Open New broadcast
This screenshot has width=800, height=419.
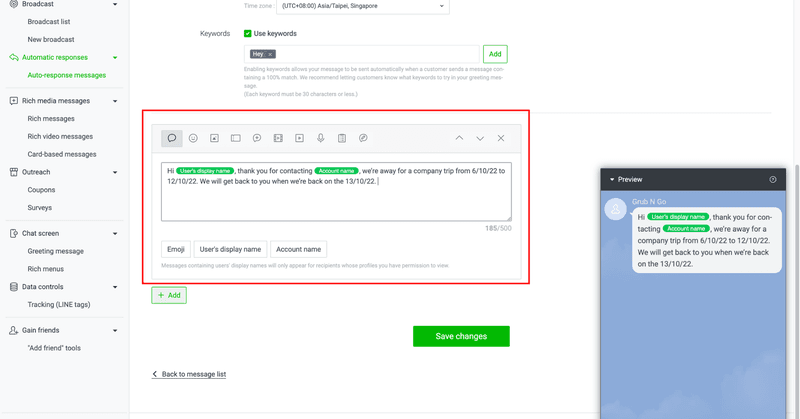(51, 39)
